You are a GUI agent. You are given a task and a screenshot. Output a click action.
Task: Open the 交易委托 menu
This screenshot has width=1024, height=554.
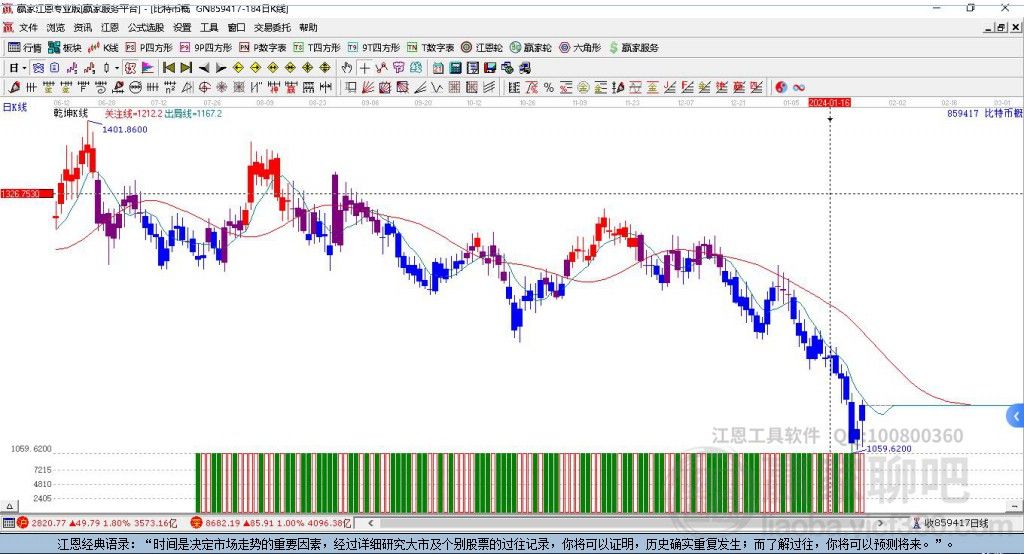coord(272,28)
